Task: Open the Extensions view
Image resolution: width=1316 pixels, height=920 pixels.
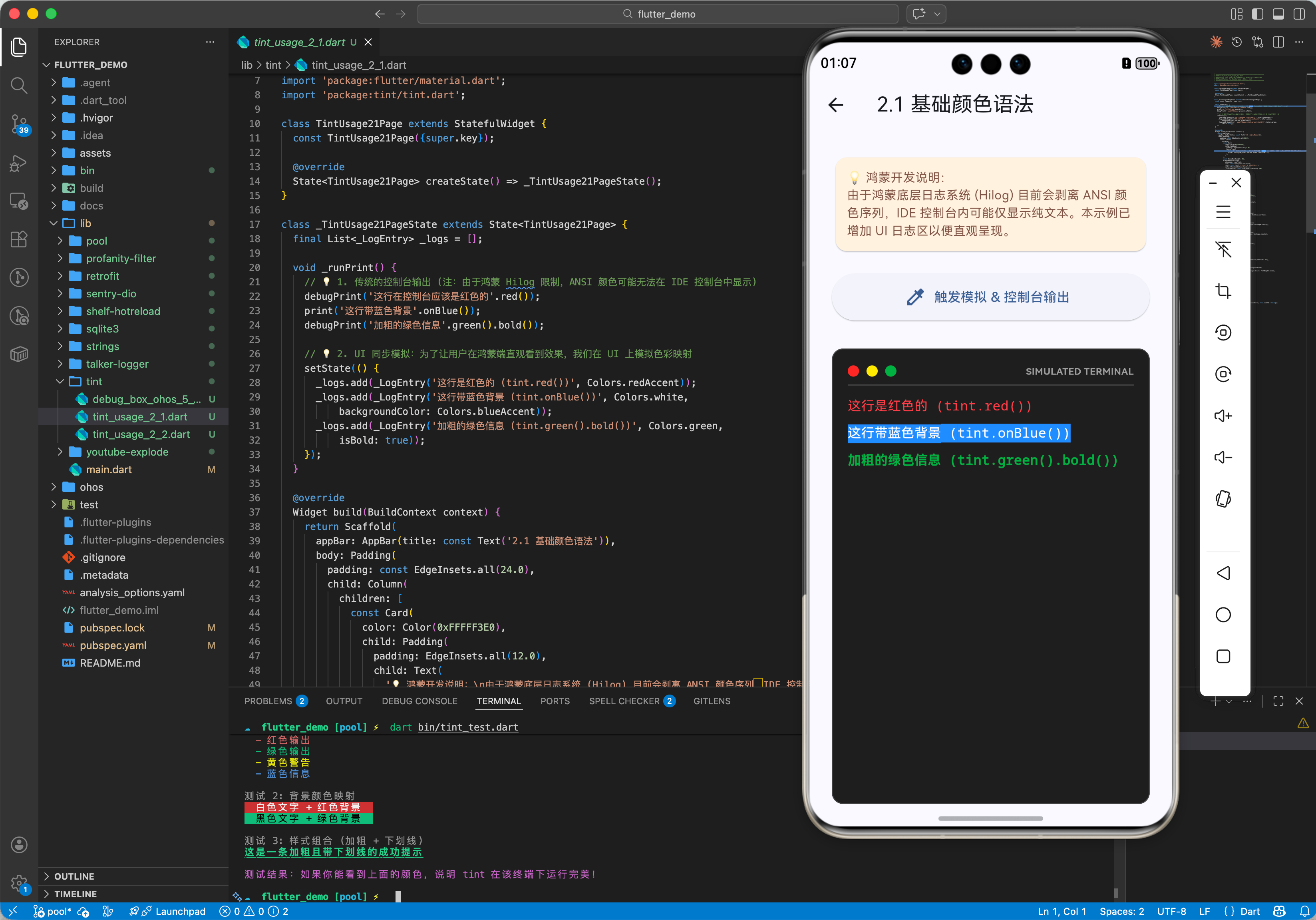Action: pyautogui.click(x=19, y=239)
